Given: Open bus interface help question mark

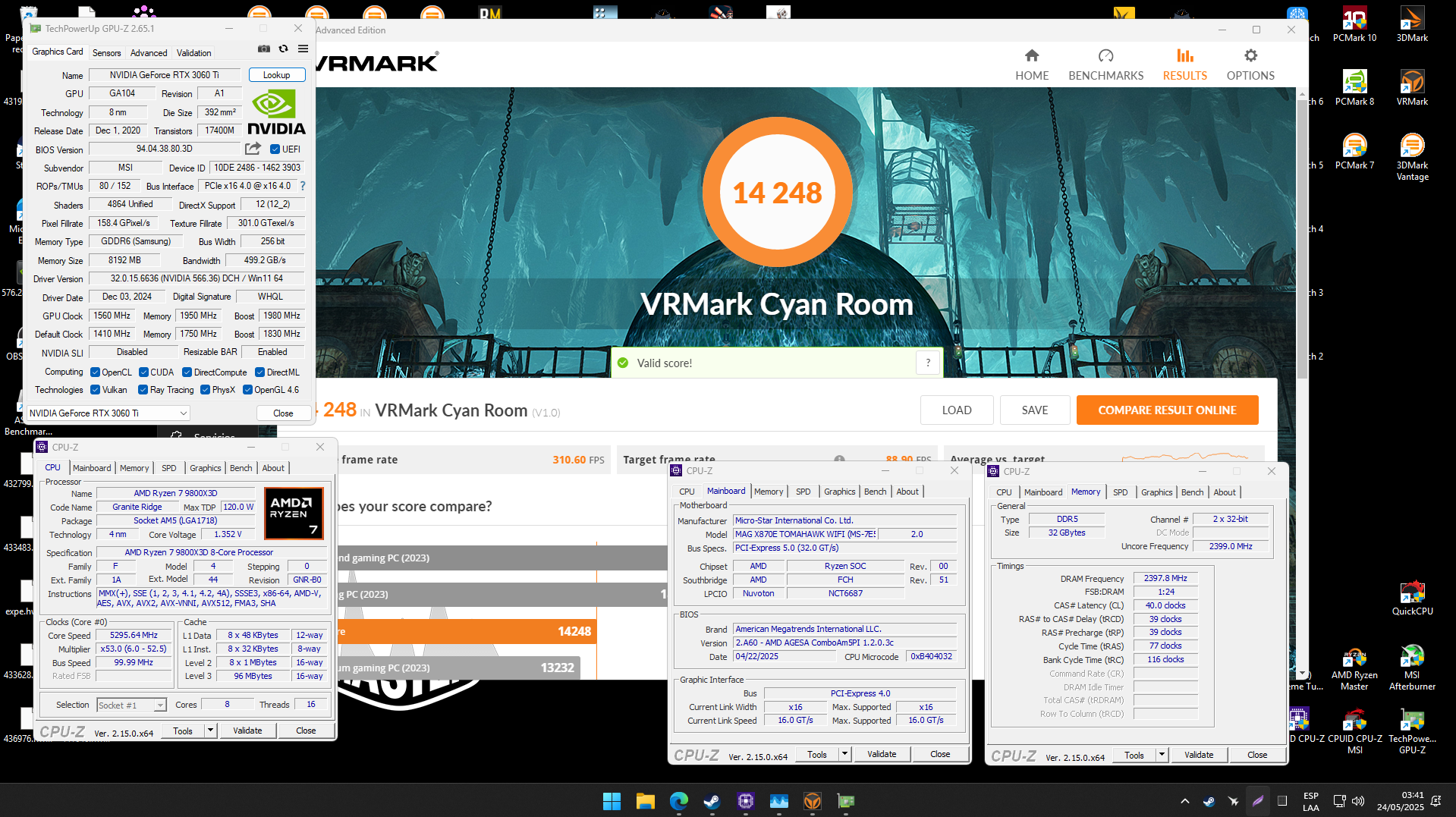Looking at the screenshot, I should 303,186.
